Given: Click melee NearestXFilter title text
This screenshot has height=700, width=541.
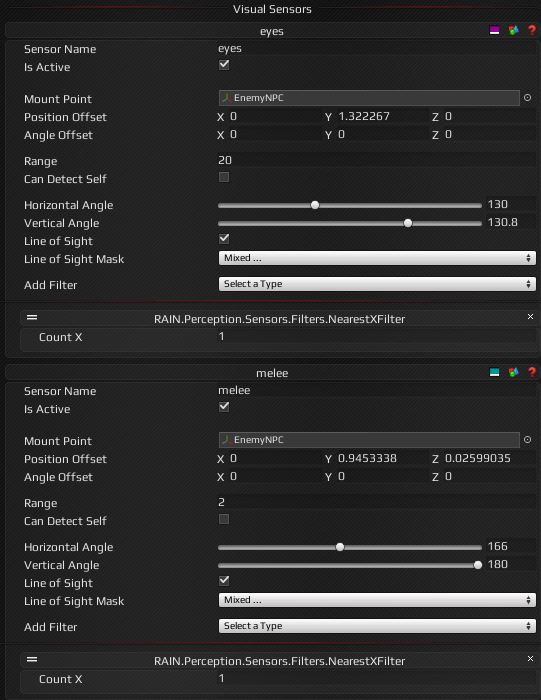Looking at the screenshot, I should pyautogui.click(x=279, y=661).
